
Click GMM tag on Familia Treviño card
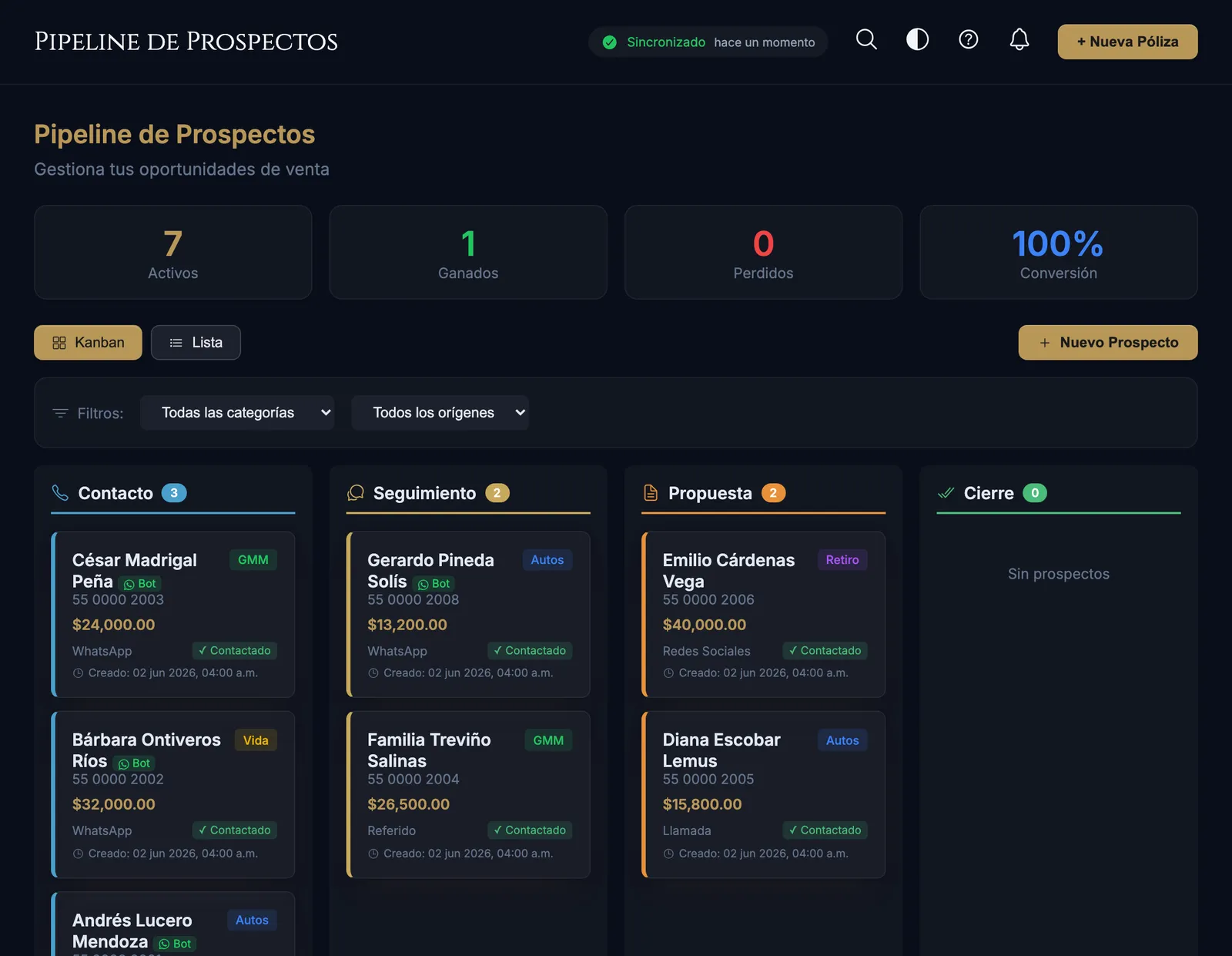548,740
